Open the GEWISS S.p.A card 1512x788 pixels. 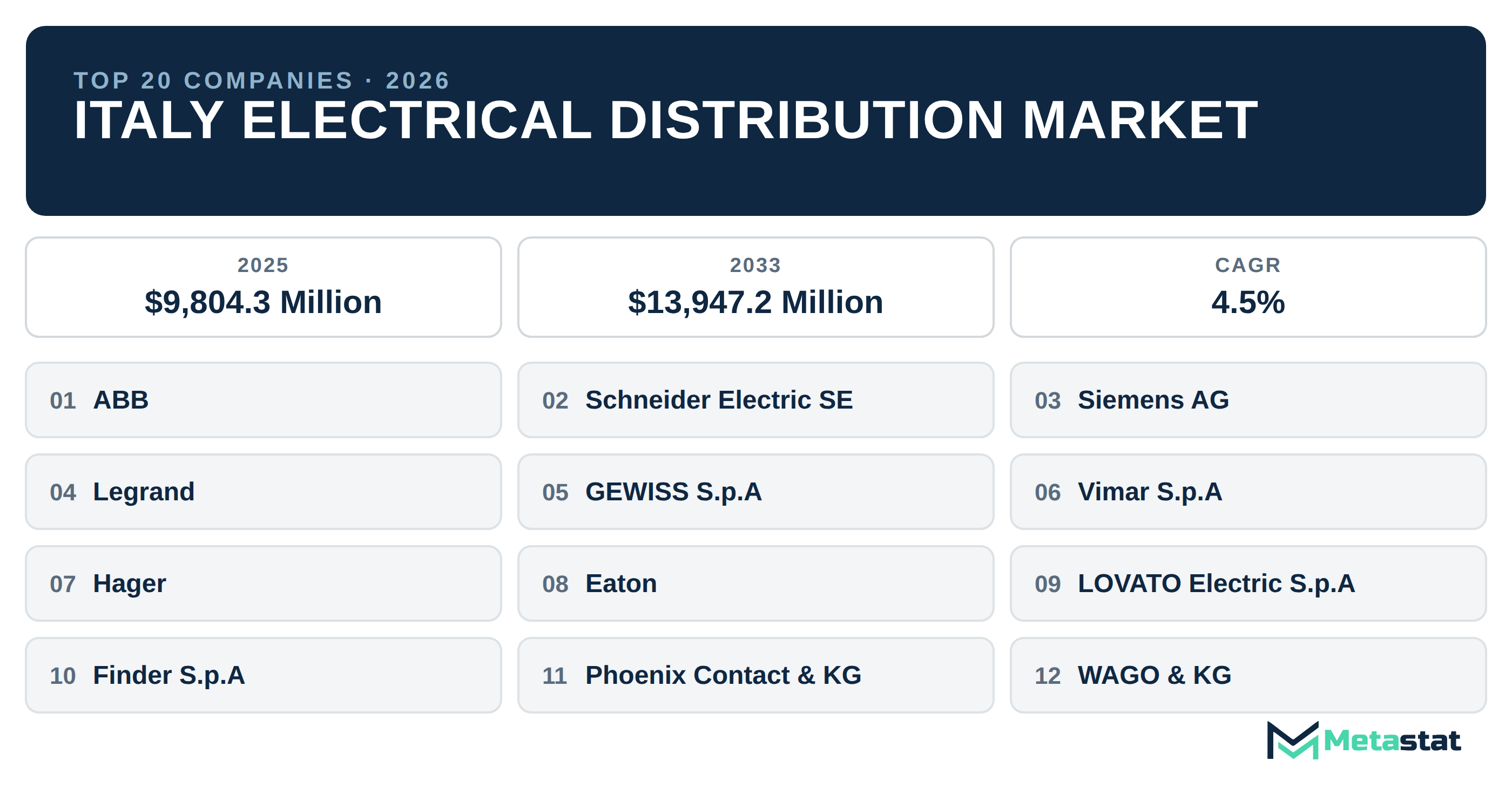point(755,492)
